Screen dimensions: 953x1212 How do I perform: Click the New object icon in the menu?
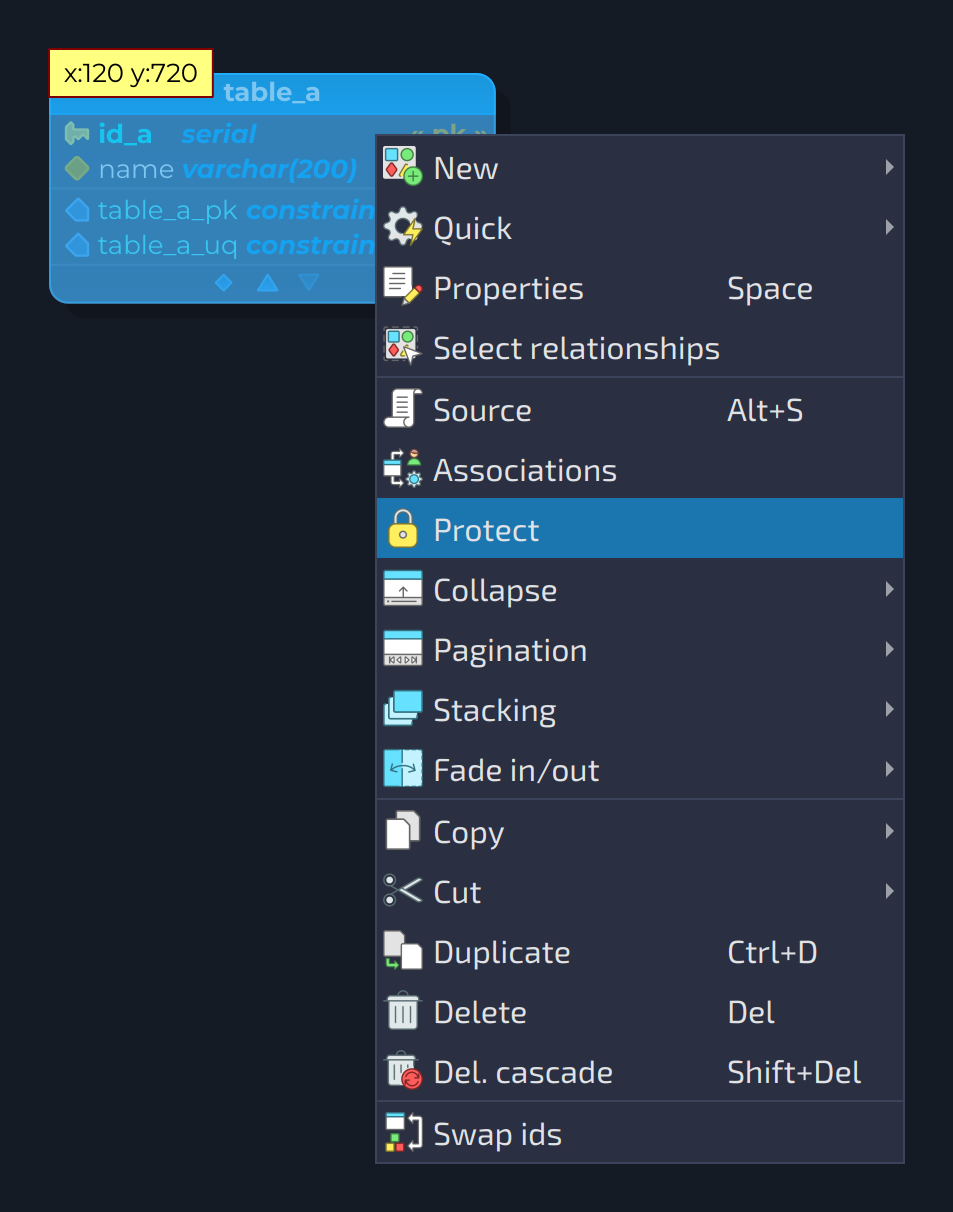point(403,167)
